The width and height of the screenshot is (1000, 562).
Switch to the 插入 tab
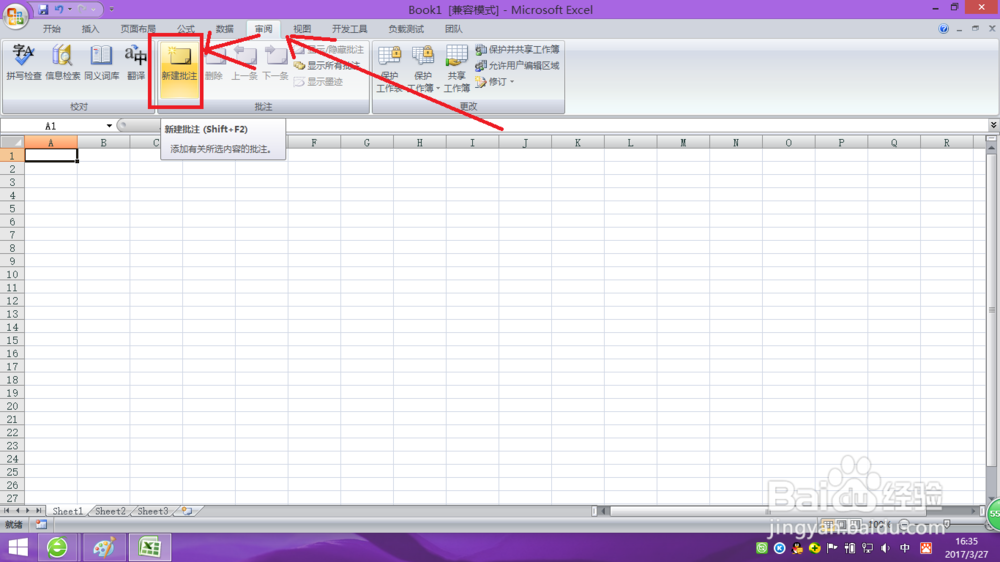[x=91, y=29]
